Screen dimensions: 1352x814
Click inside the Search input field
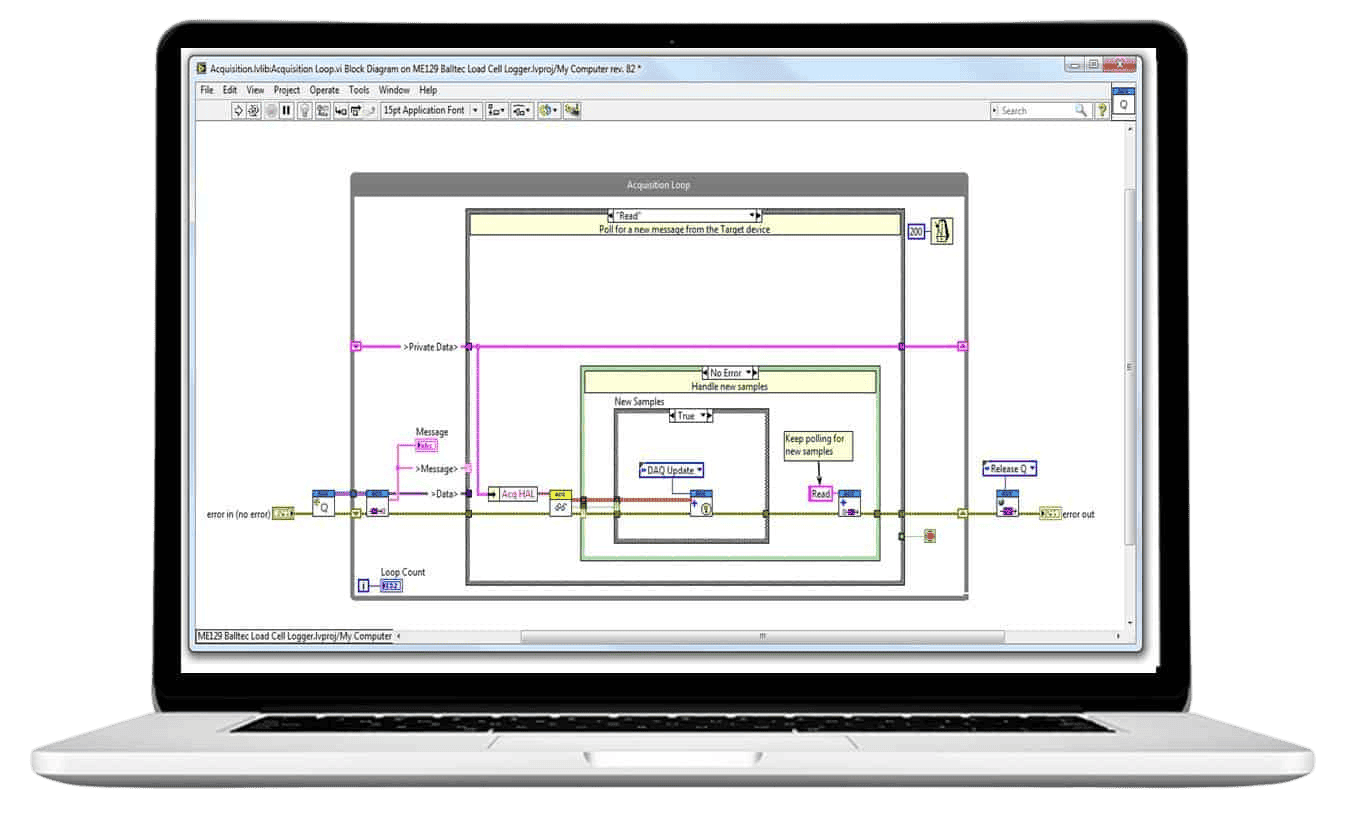tap(1035, 110)
